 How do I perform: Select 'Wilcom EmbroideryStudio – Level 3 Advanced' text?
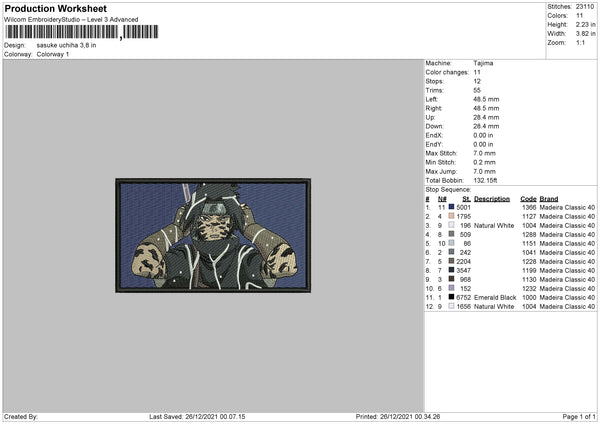[71, 20]
